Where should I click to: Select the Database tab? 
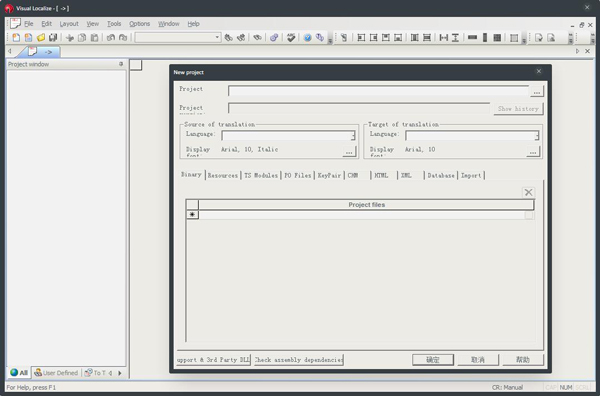point(441,176)
